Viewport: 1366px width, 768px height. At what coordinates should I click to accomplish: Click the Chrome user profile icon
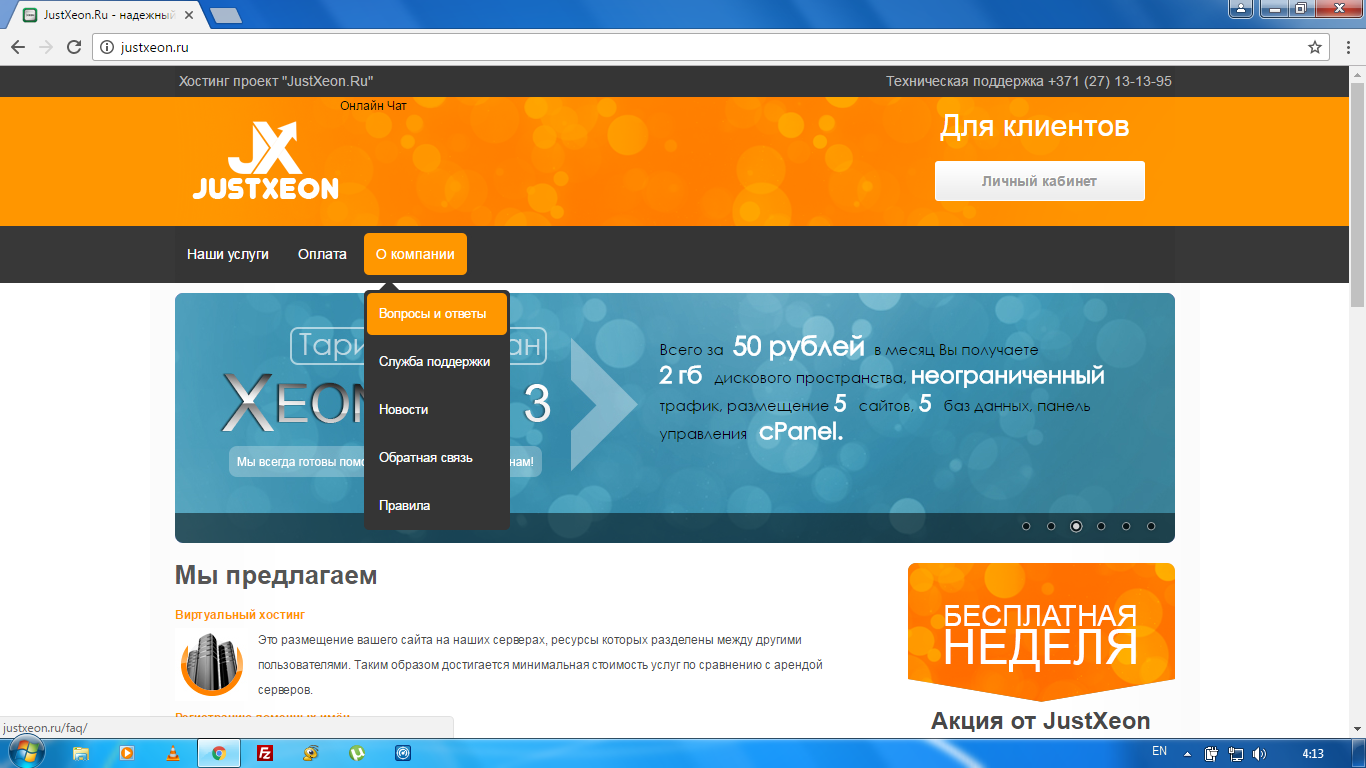coord(1241,8)
